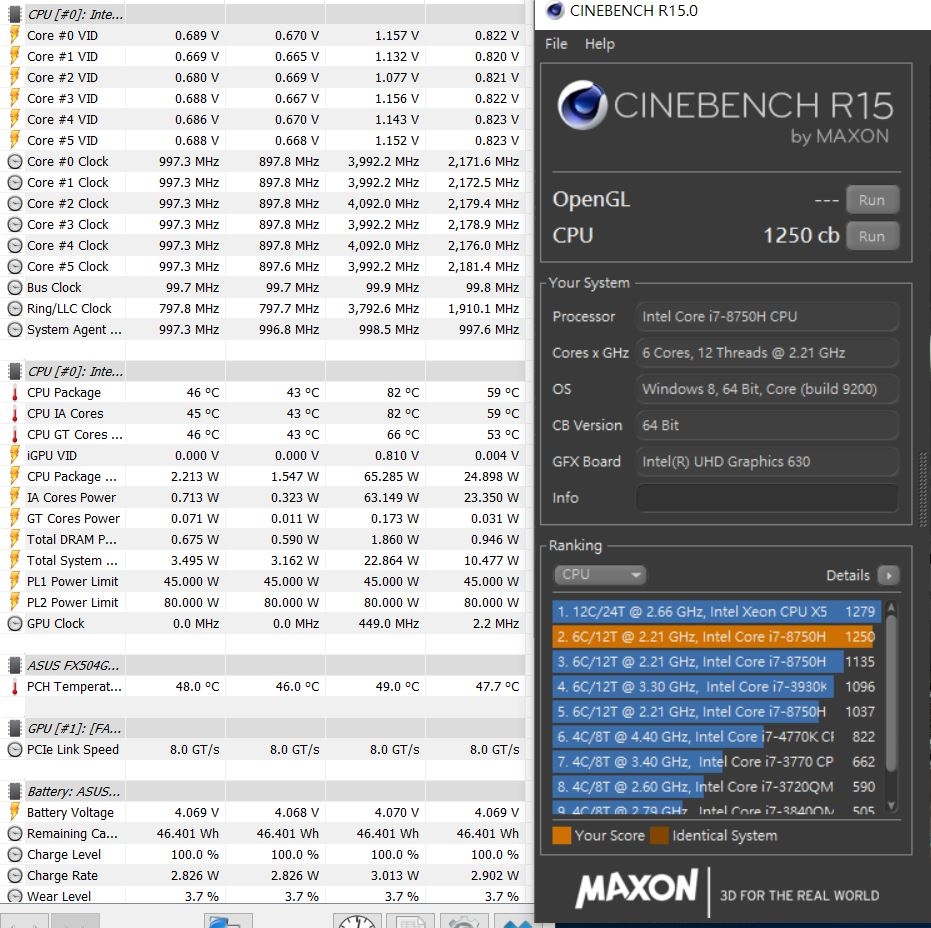Click the 65.285 W CPU Package power value
The width and height of the screenshot is (931, 928).
(x=391, y=477)
